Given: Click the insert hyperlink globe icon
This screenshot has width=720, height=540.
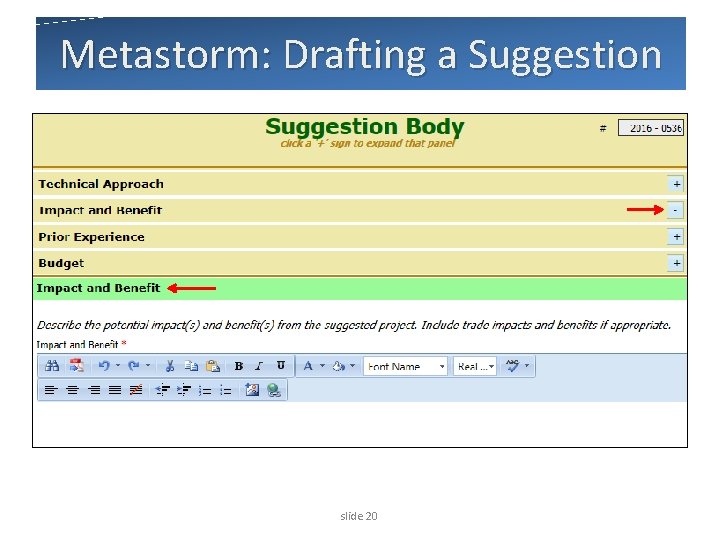Looking at the screenshot, I should point(274,390).
